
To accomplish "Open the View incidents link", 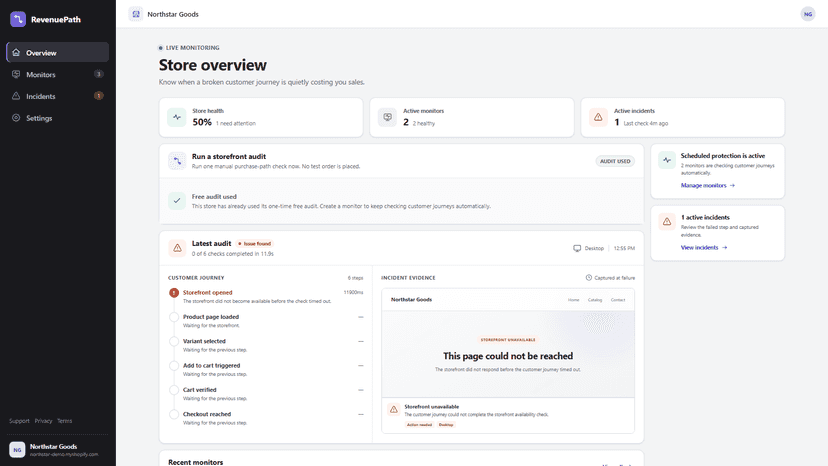I will pyautogui.click(x=704, y=247).
